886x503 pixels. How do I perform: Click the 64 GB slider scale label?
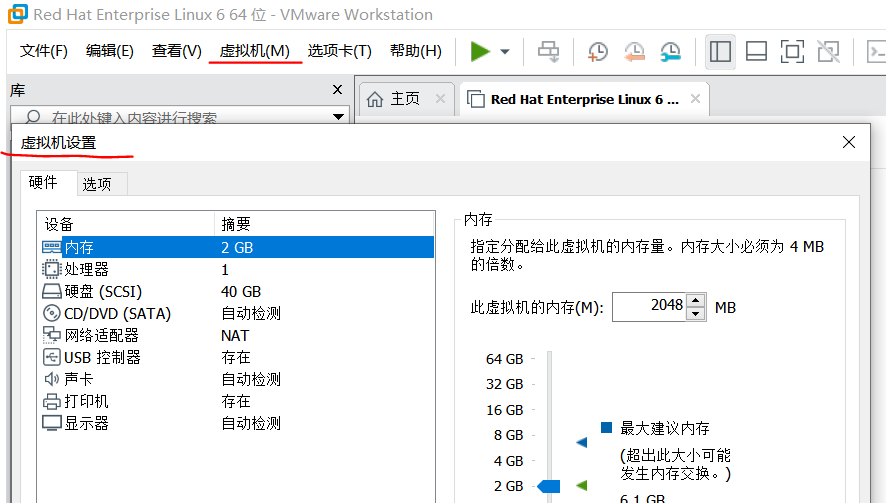(x=505, y=359)
